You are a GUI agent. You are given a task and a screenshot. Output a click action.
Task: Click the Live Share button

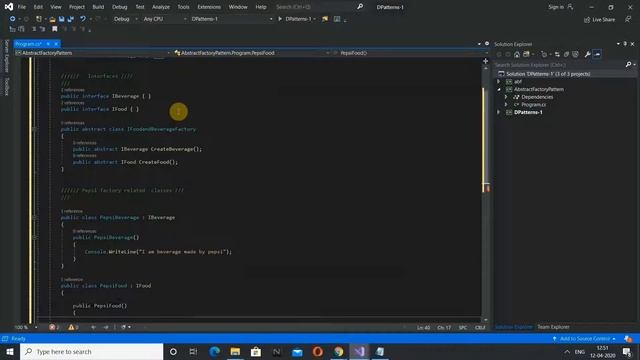pos(599,19)
